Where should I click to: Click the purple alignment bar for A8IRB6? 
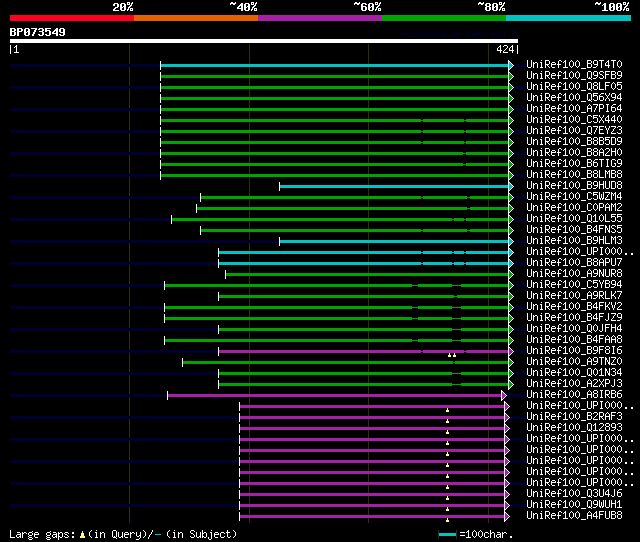[x=335, y=395]
